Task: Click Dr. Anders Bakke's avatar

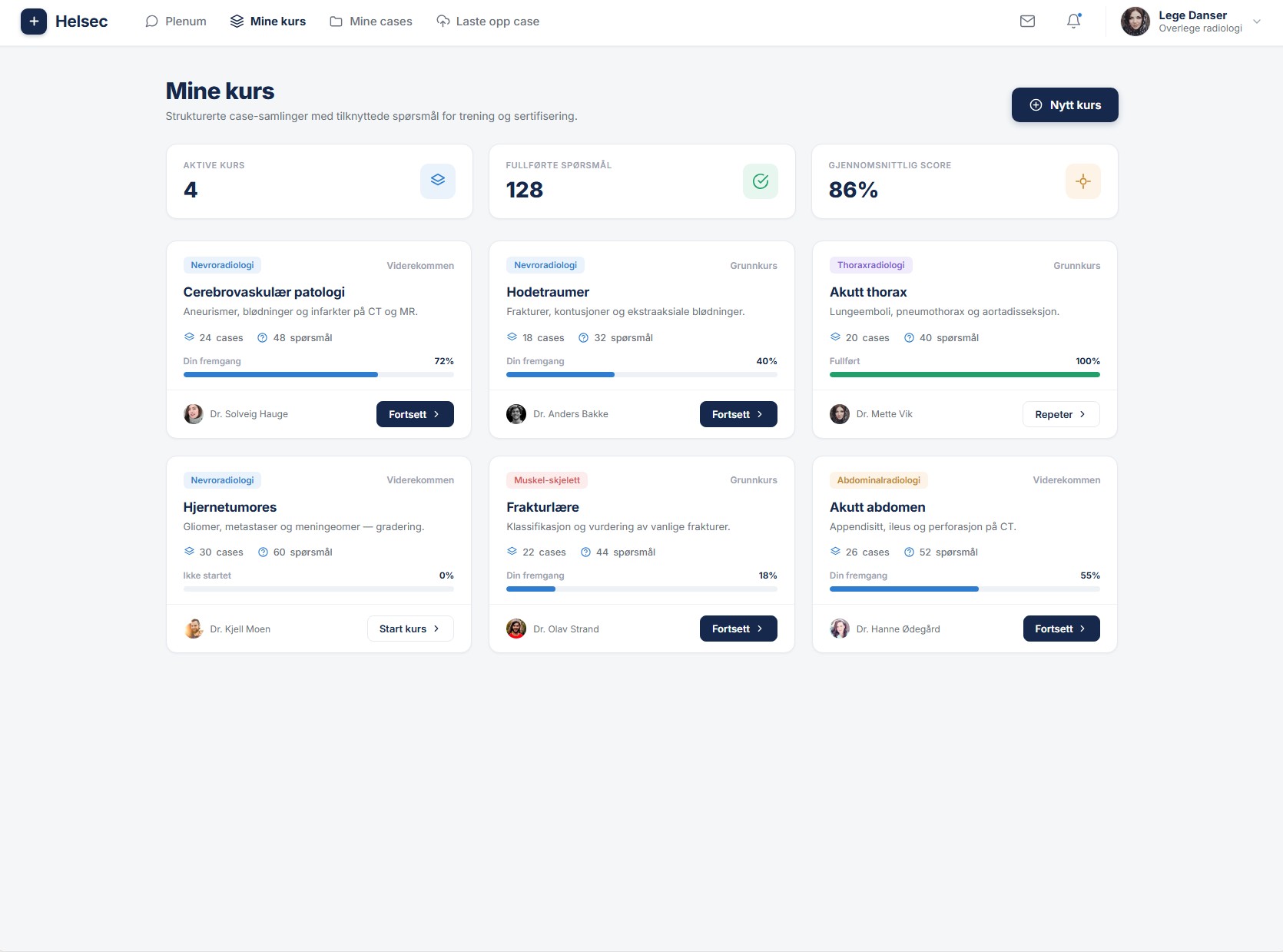Action: 516,414
